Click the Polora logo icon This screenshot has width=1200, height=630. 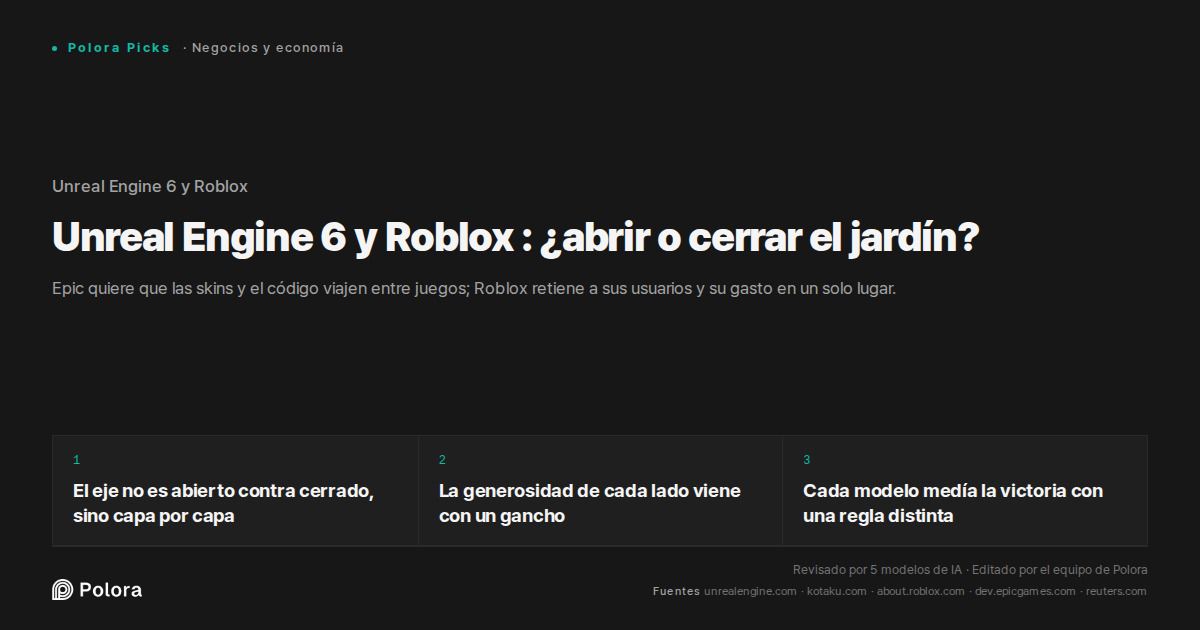pyautogui.click(x=62, y=590)
